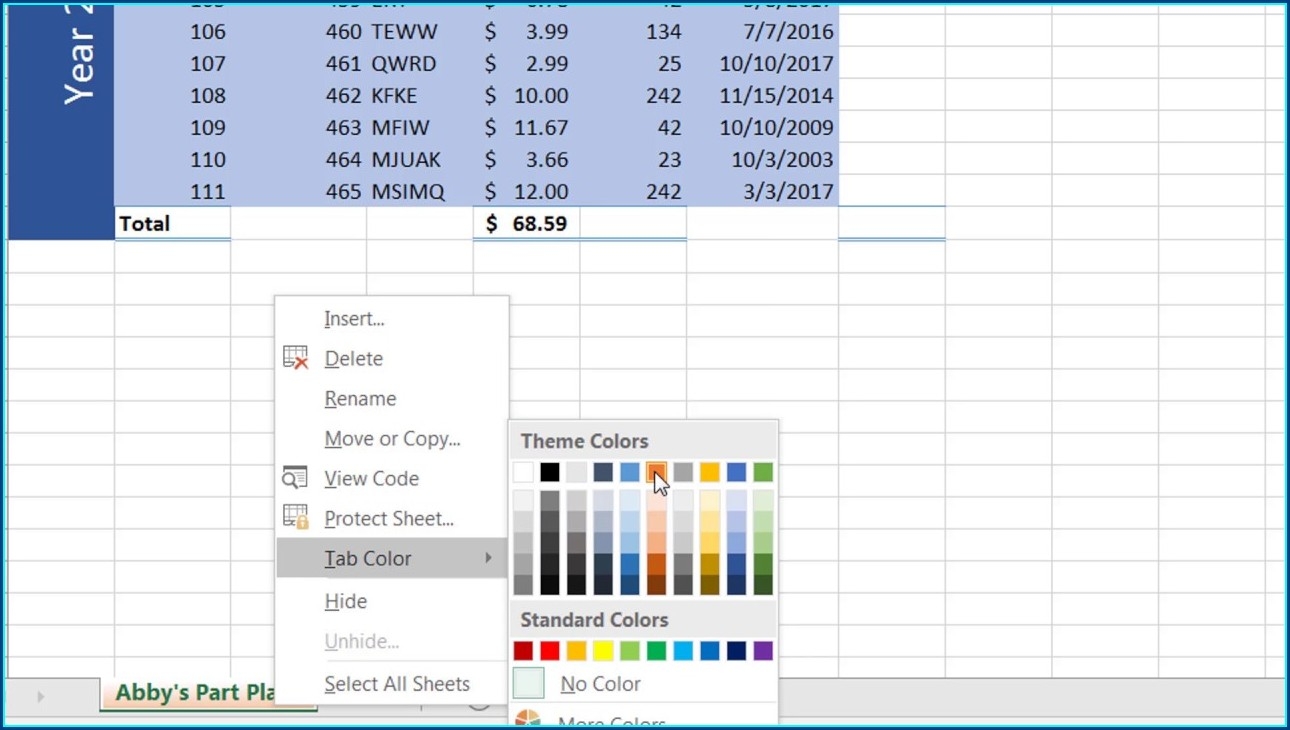The image size is (1290, 730).
Task: Click the Protect Sheet padlock icon
Action: tap(295, 517)
